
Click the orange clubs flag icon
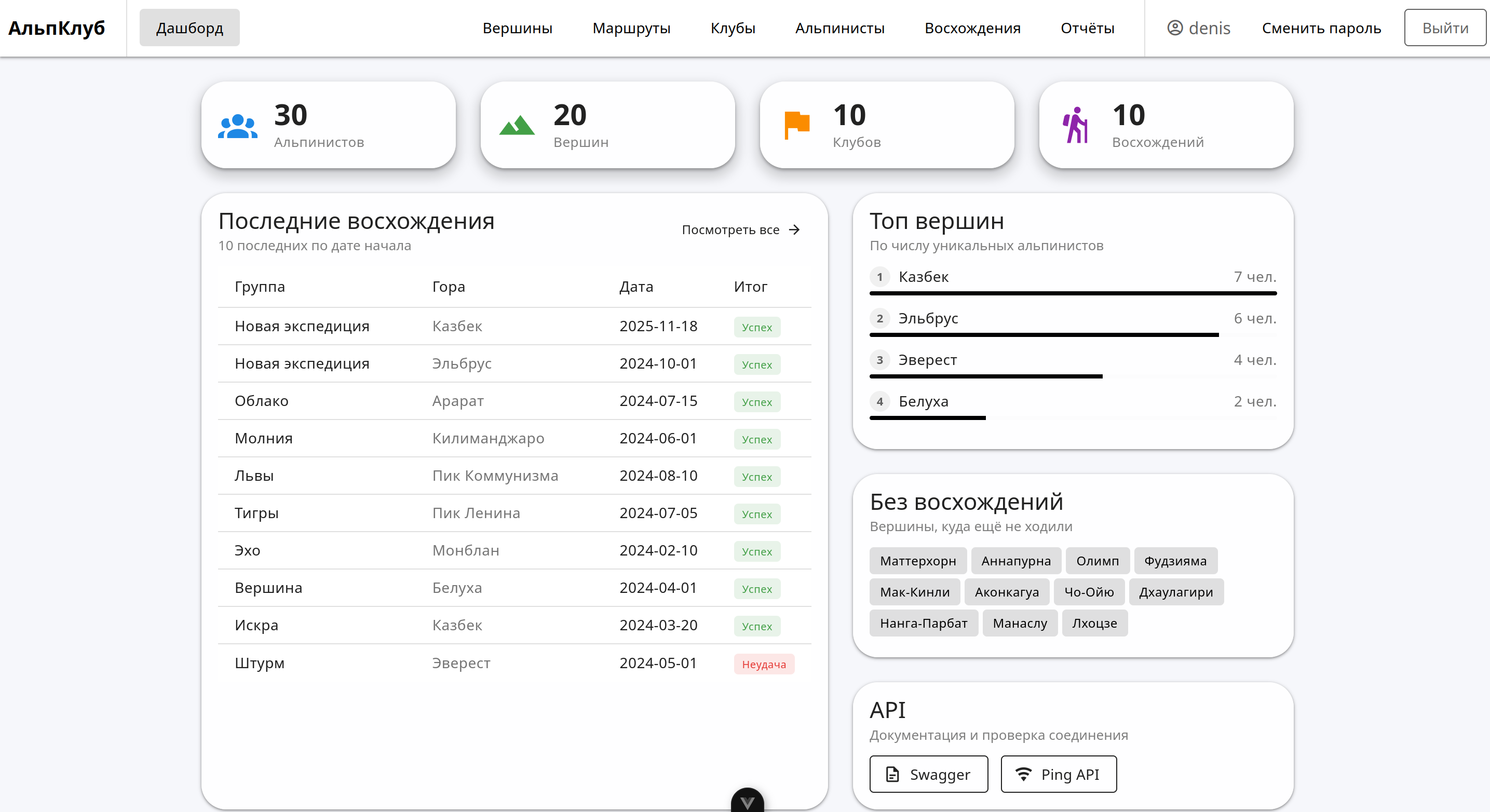(x=796, y=126)
